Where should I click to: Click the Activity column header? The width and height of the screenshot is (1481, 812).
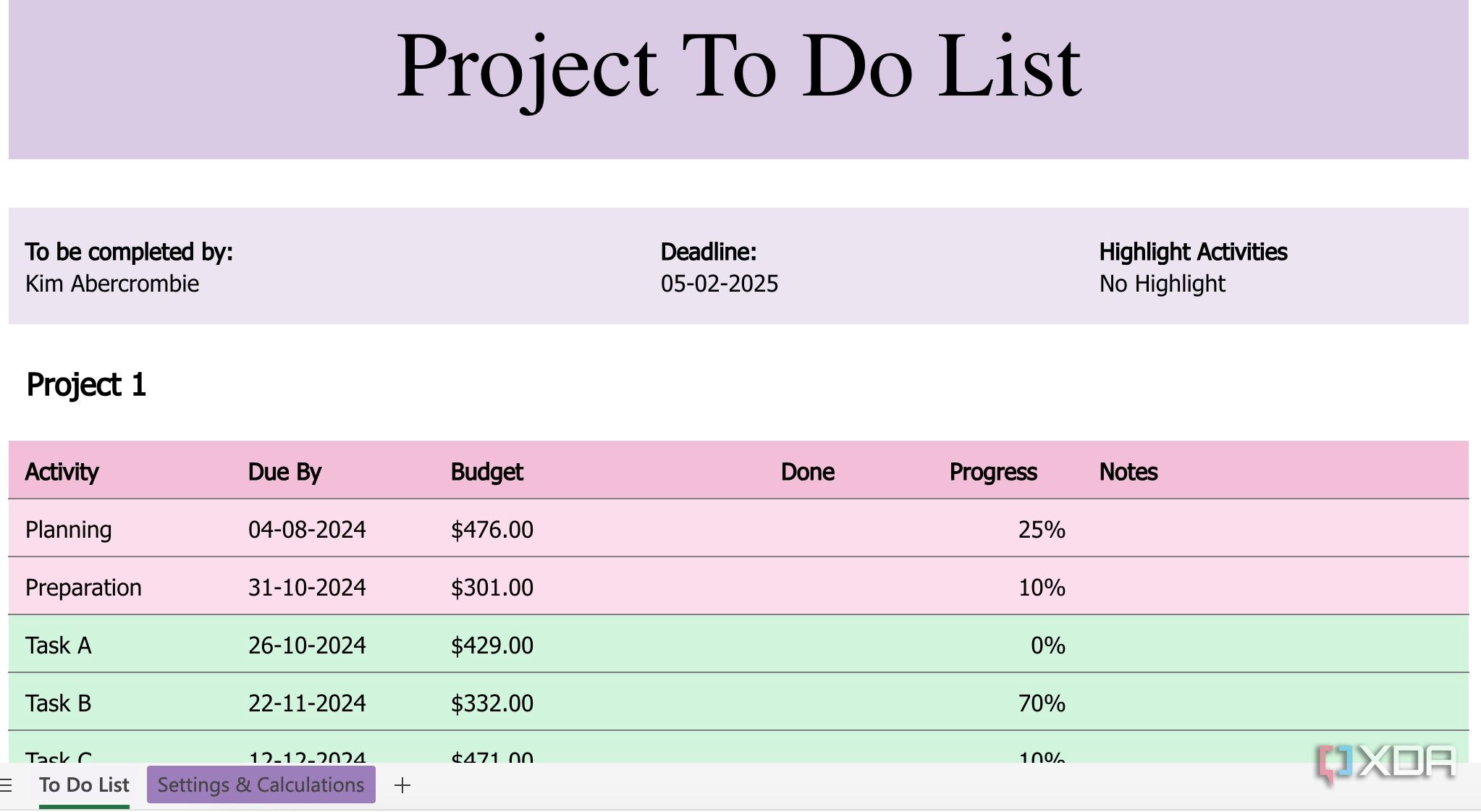pyautogui.click(x=62, y=472)
